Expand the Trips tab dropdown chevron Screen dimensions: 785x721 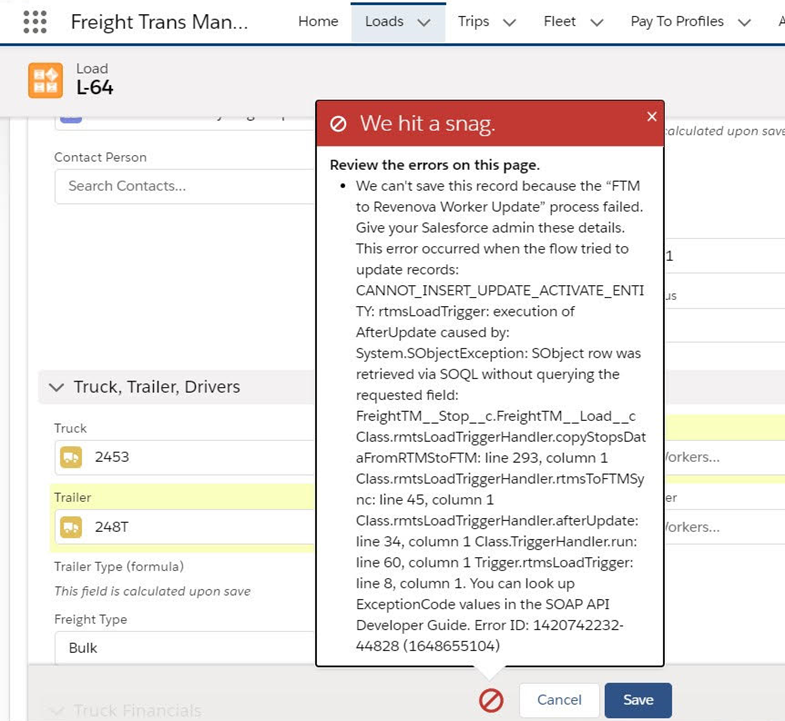[x=509, y=22]
